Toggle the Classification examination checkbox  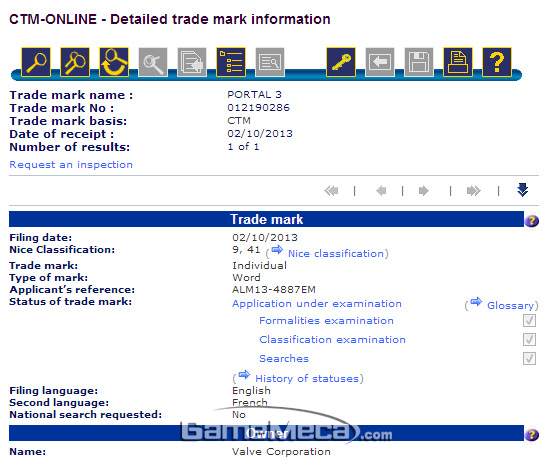(529, 340)
